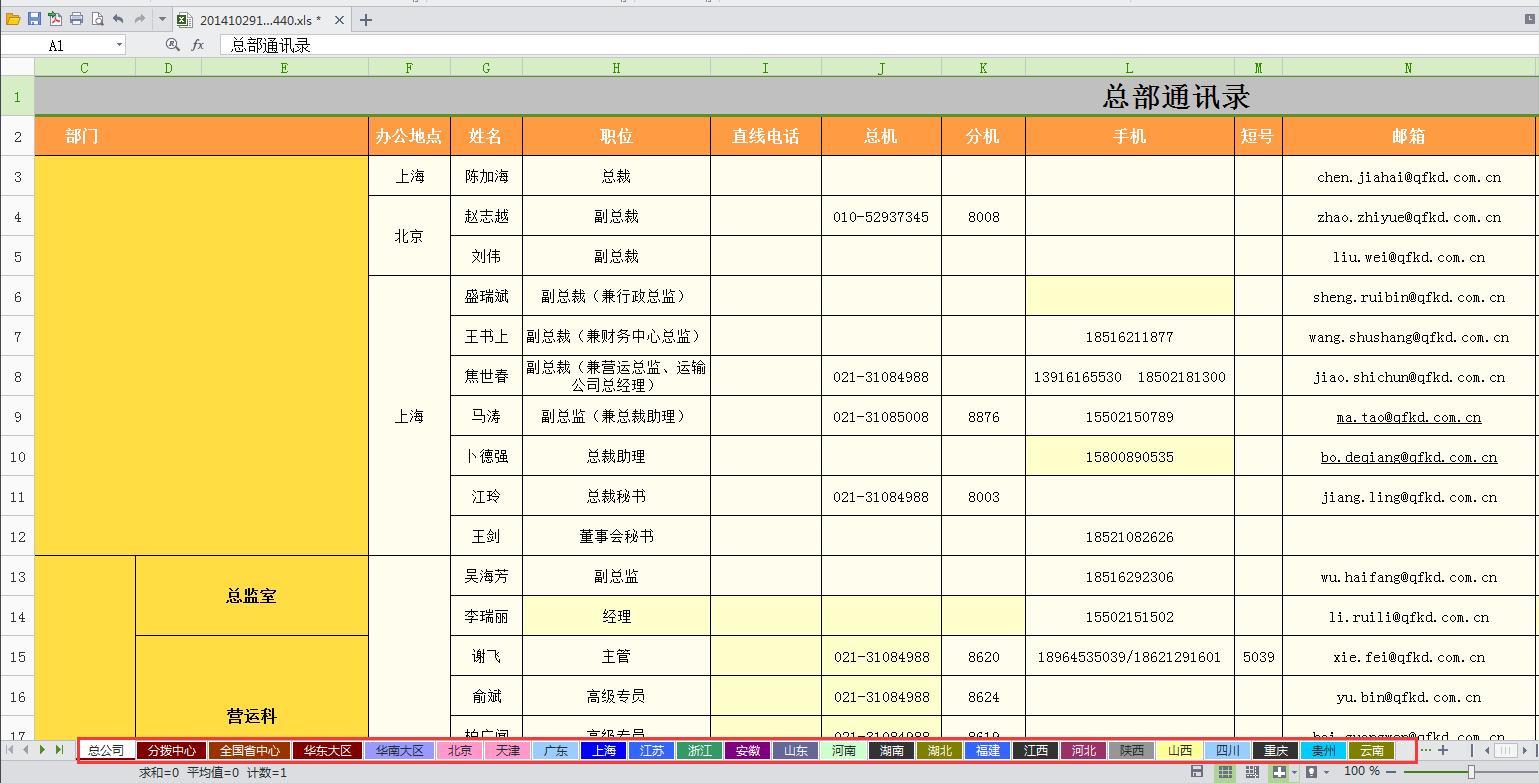The width and height of the screenshot is (1539, 783).
Task: Undo the last action
Action: pos(118,19)
